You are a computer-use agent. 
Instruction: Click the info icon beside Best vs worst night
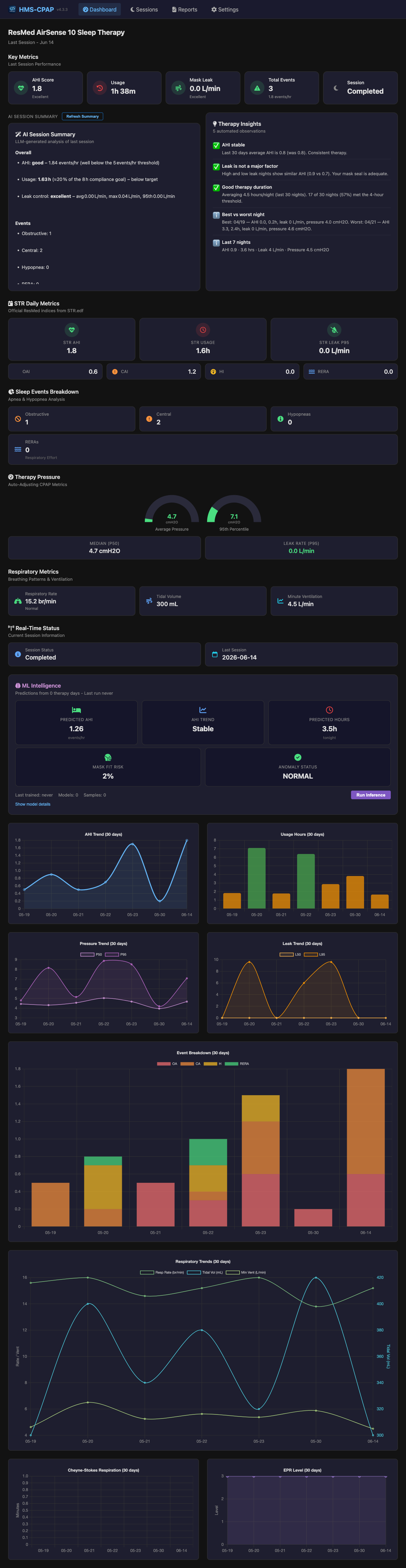[x=216, y=215]
